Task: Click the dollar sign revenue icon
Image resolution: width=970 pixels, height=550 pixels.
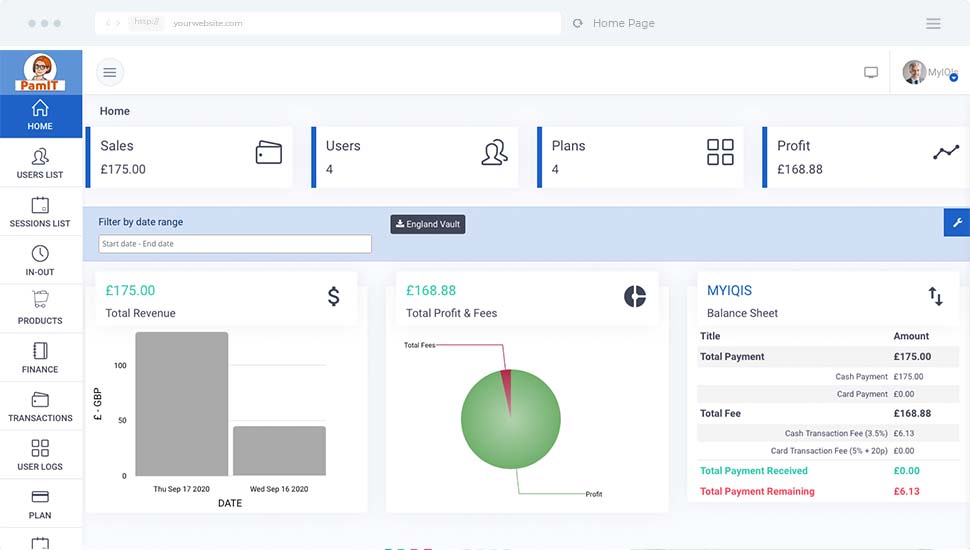Action: 333,296
